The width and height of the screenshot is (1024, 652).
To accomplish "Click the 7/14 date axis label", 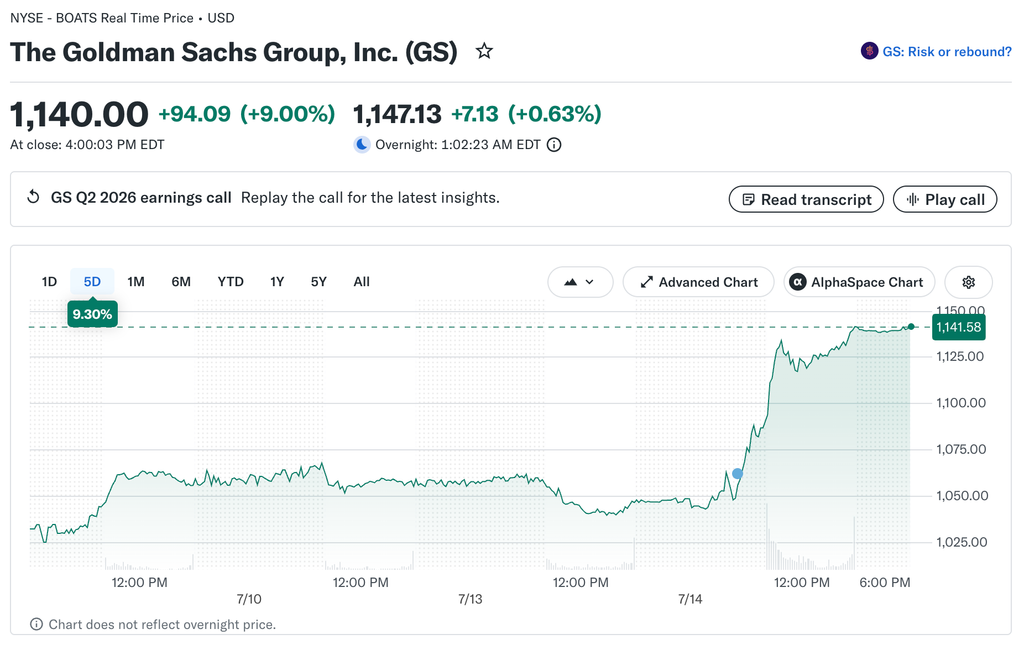I will click(x=690, y=598).
